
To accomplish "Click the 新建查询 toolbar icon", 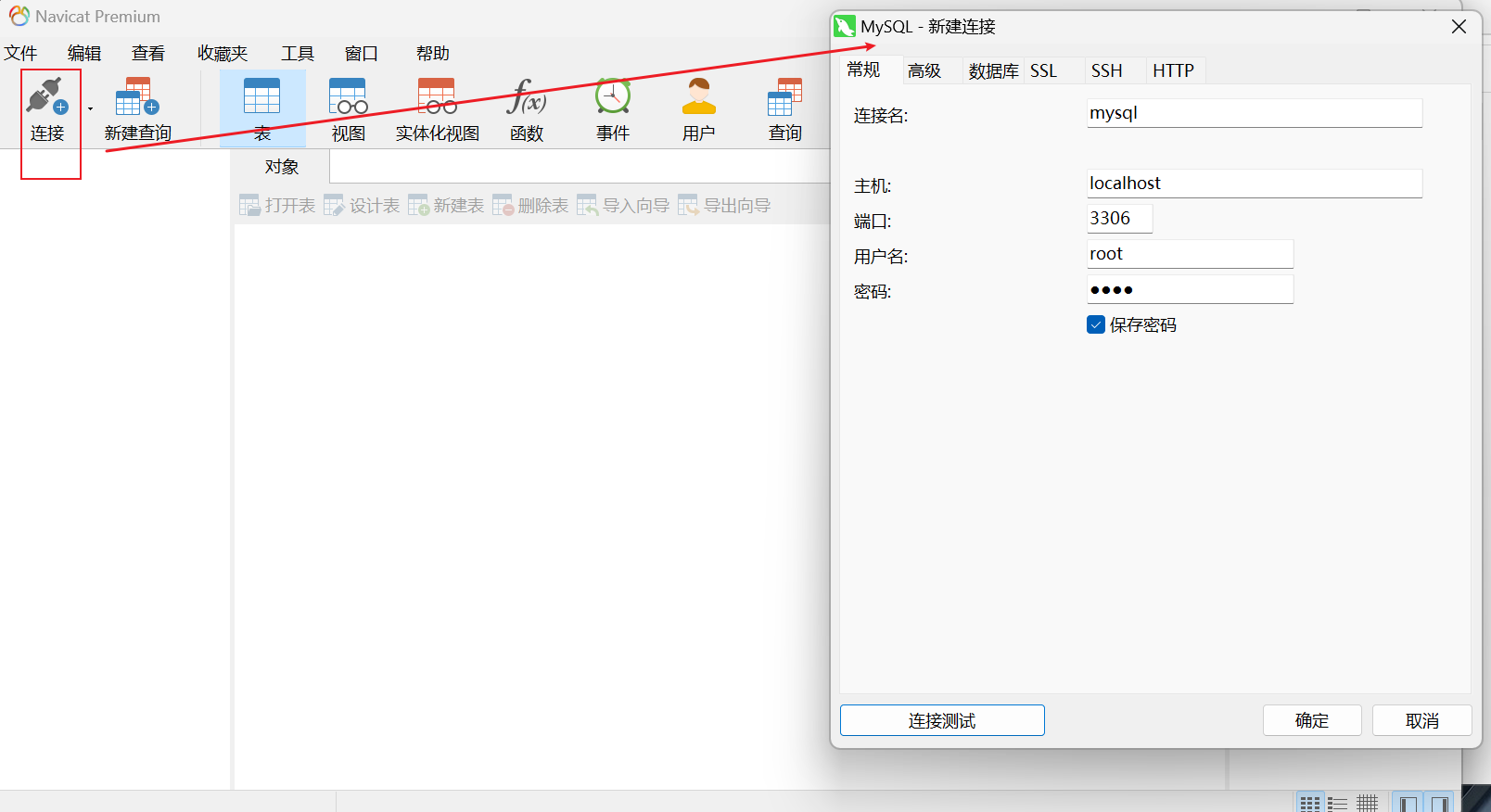I will tap(137, 108).
